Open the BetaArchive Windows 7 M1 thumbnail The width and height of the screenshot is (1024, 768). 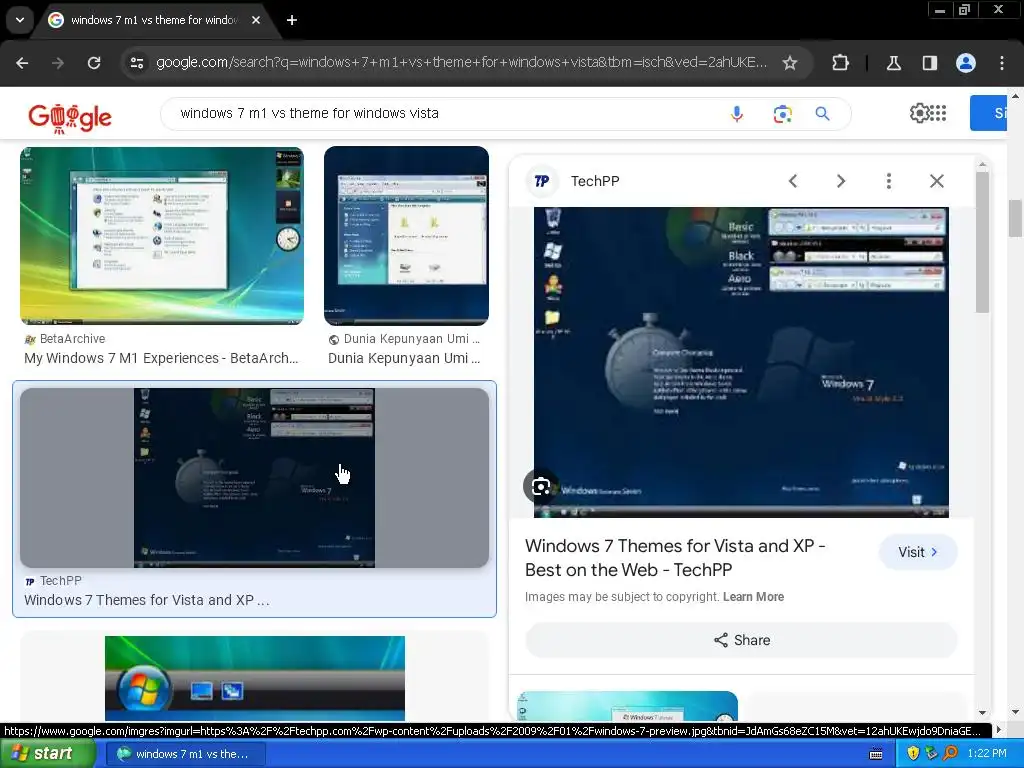pyautogui.click(x=162, y=236)
